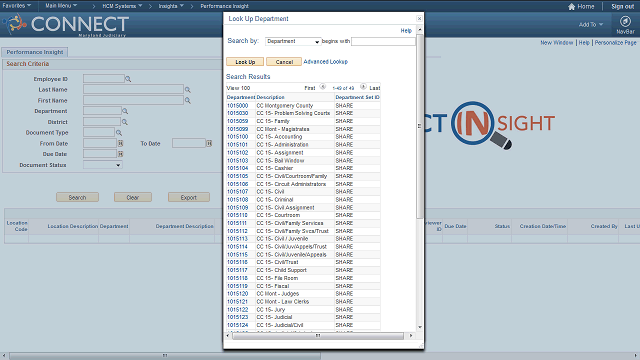Click Sign out link
640x360 pixels.
[622, 6]
